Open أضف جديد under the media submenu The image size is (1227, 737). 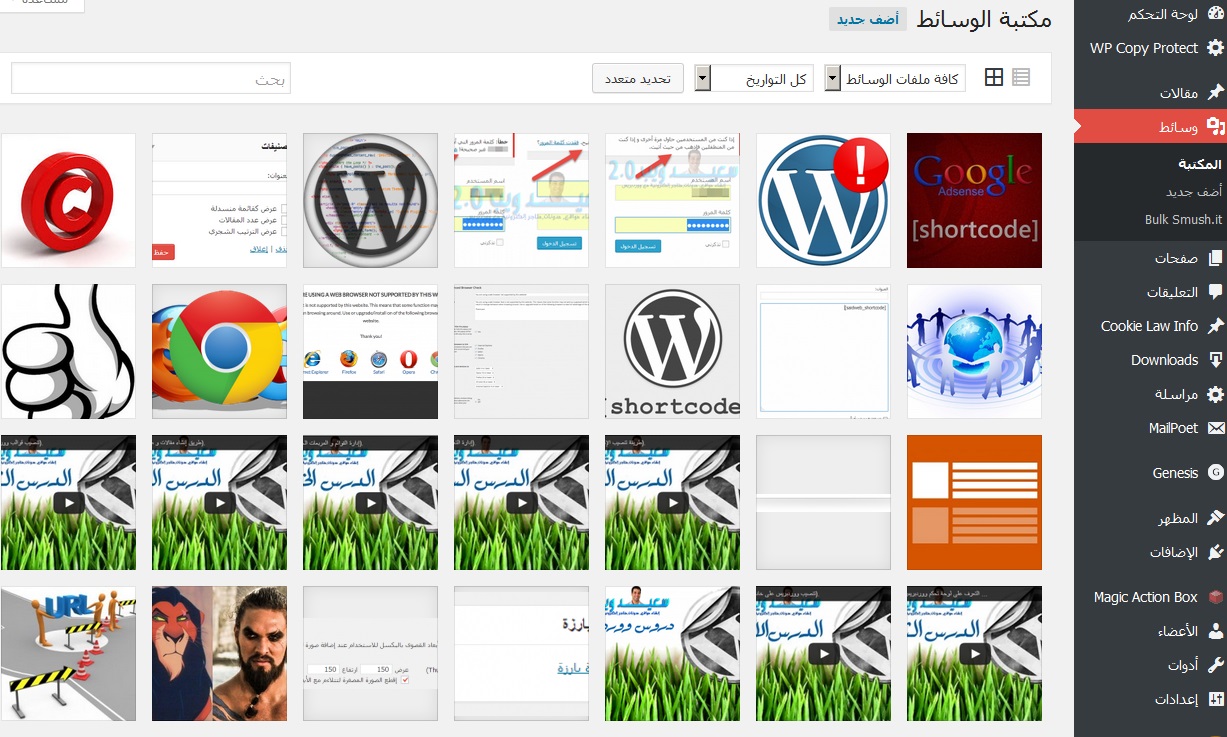click(1193, 191)
